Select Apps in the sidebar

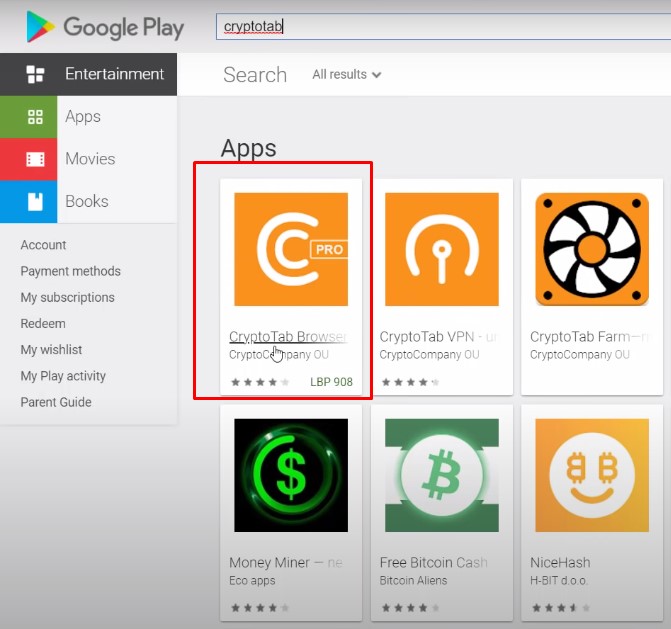(89, 117)
